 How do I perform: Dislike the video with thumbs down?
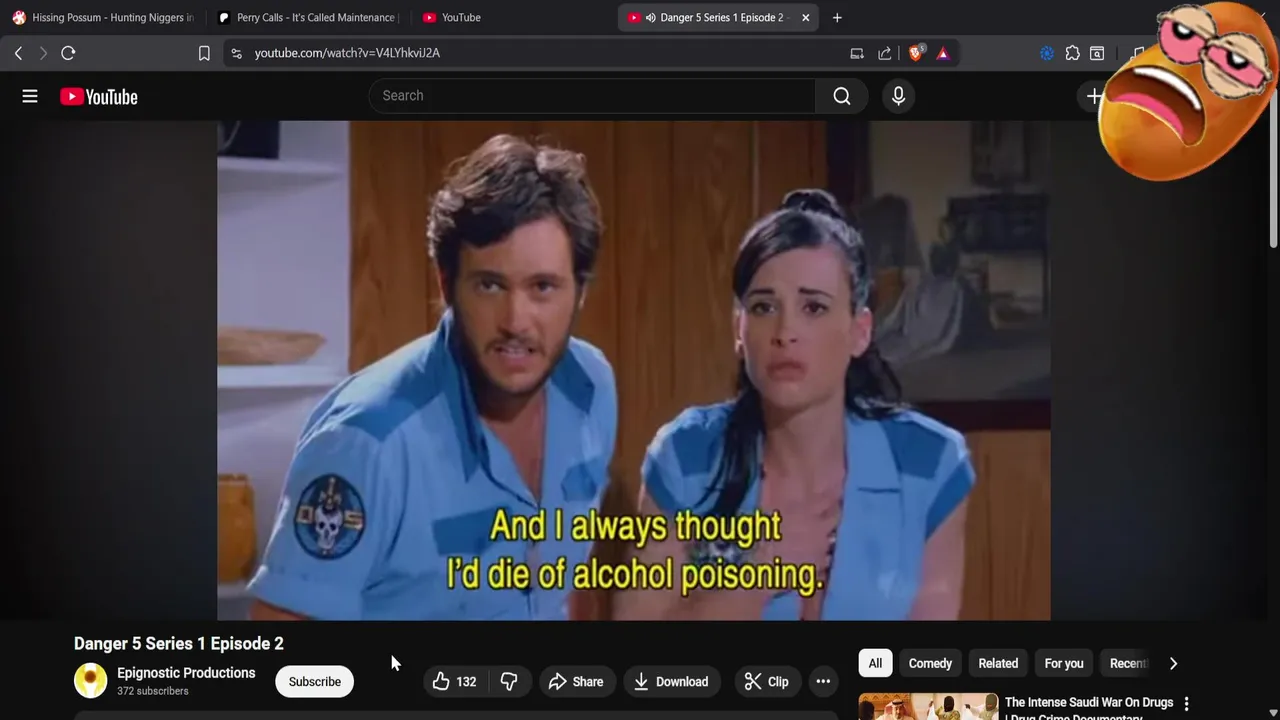(509, 681)
